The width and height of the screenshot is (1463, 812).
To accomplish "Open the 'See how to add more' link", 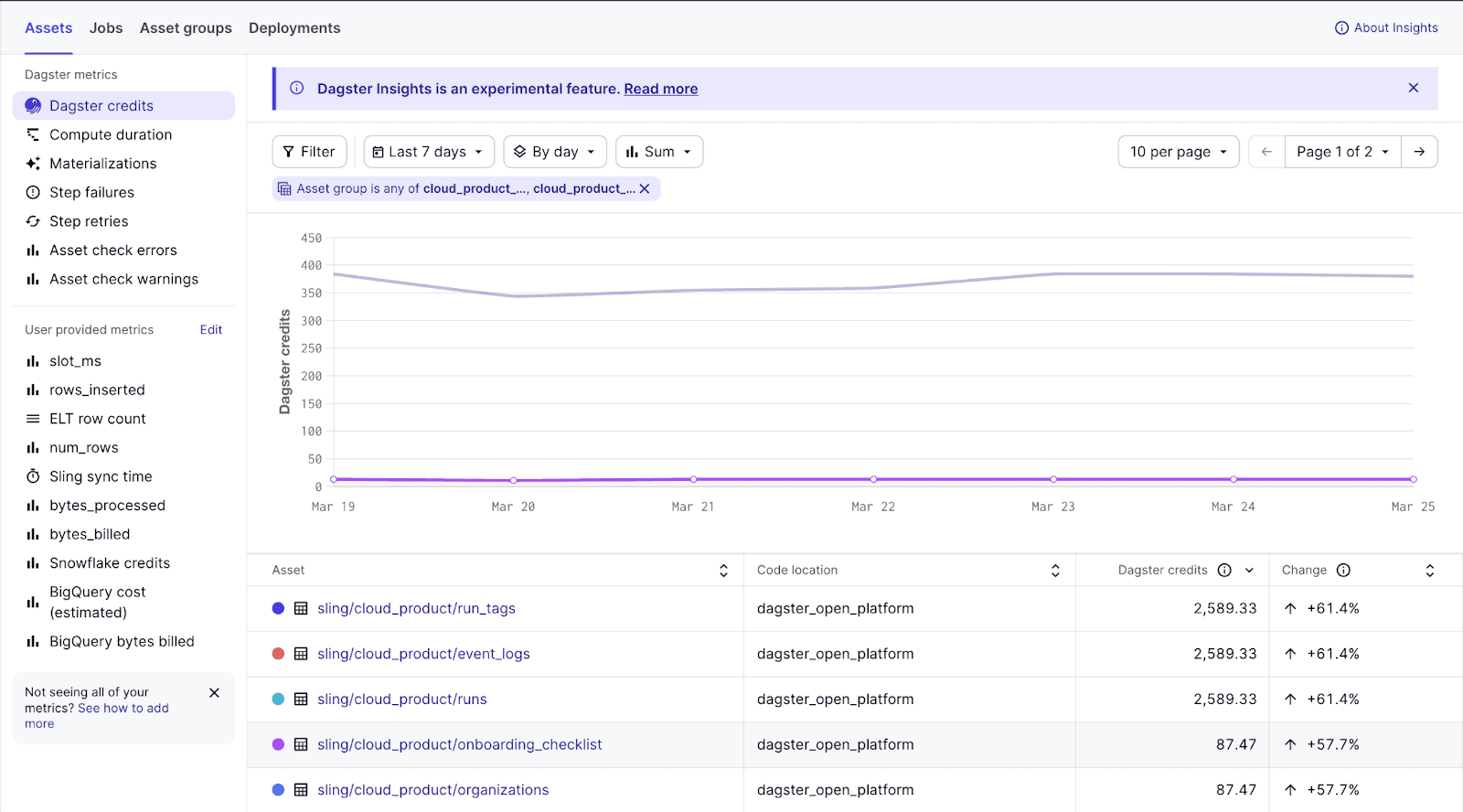I will pyautogui.click(x=97, y=716).
